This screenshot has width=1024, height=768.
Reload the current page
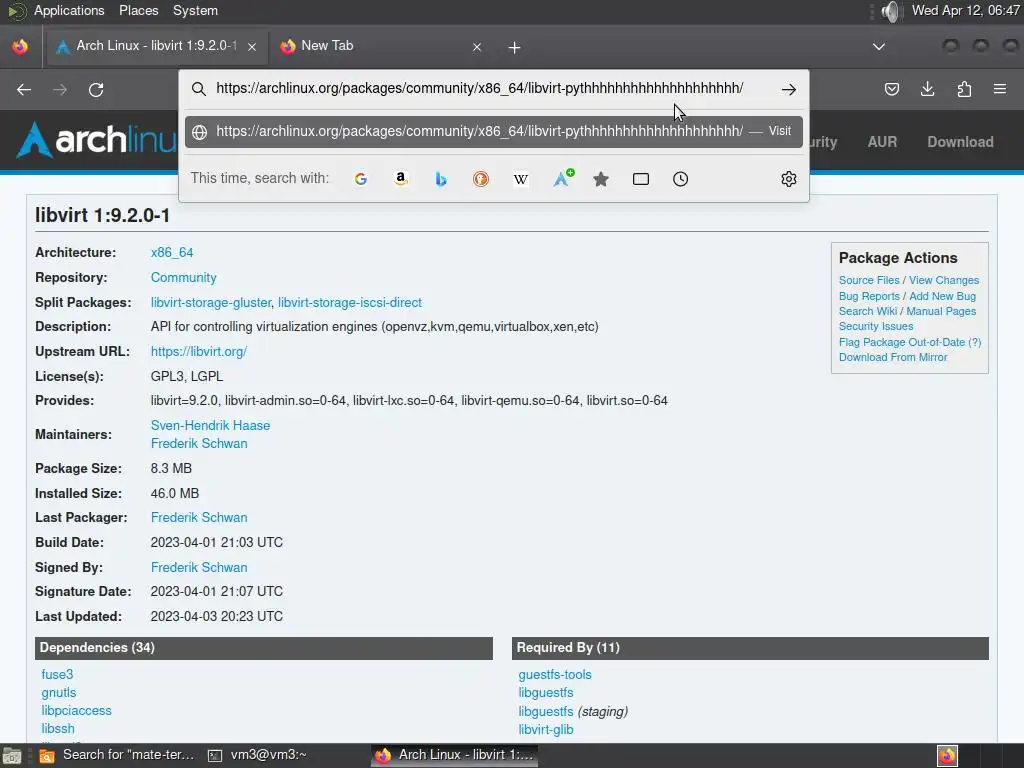[96, 89]
